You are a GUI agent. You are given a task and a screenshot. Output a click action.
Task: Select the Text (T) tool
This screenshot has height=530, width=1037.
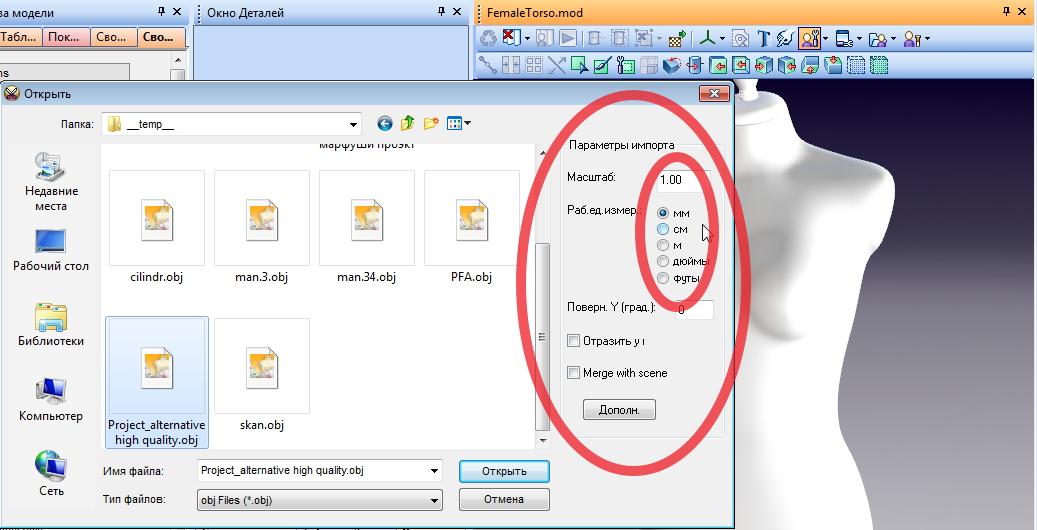[764, 38]
